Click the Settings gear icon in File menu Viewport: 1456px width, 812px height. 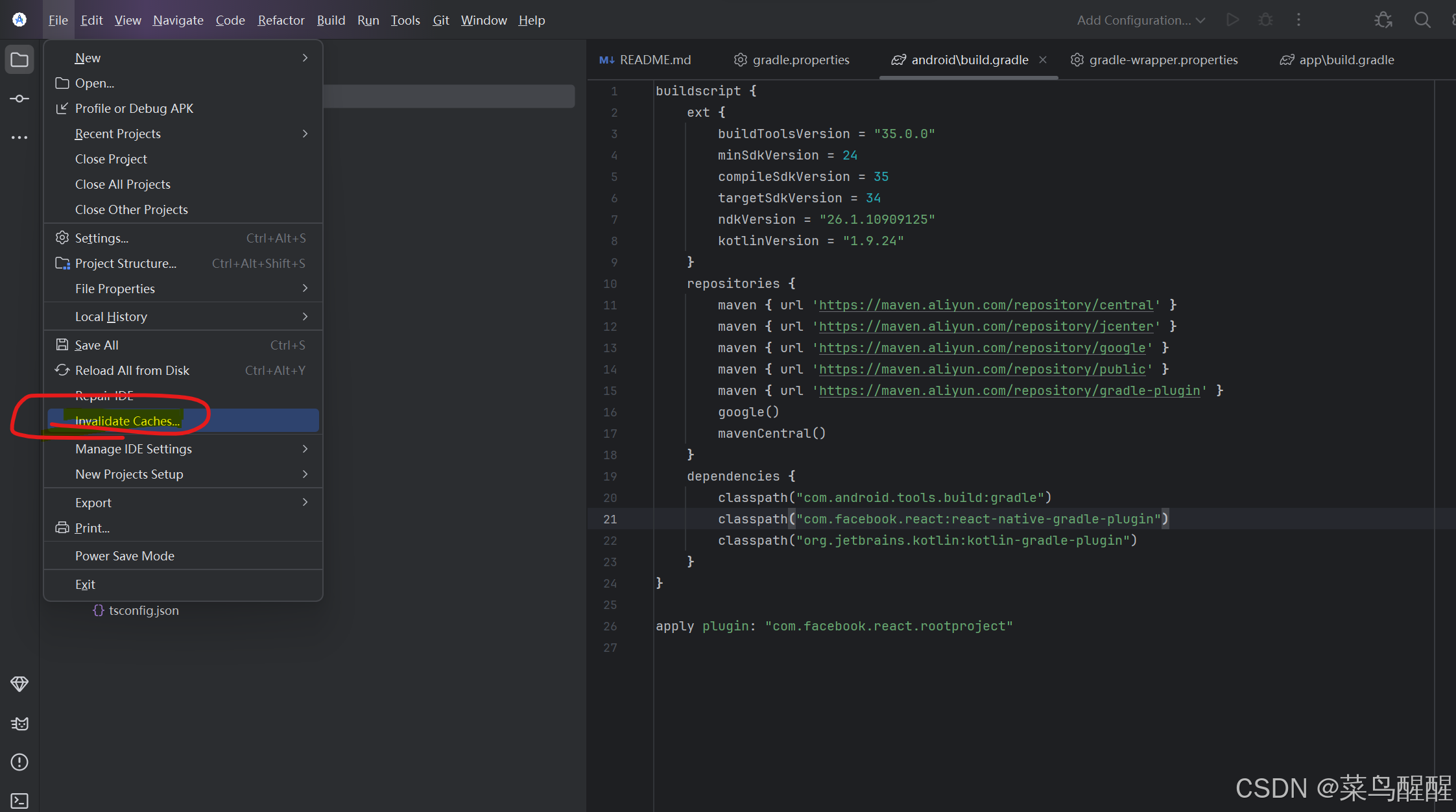click(62, 237)
